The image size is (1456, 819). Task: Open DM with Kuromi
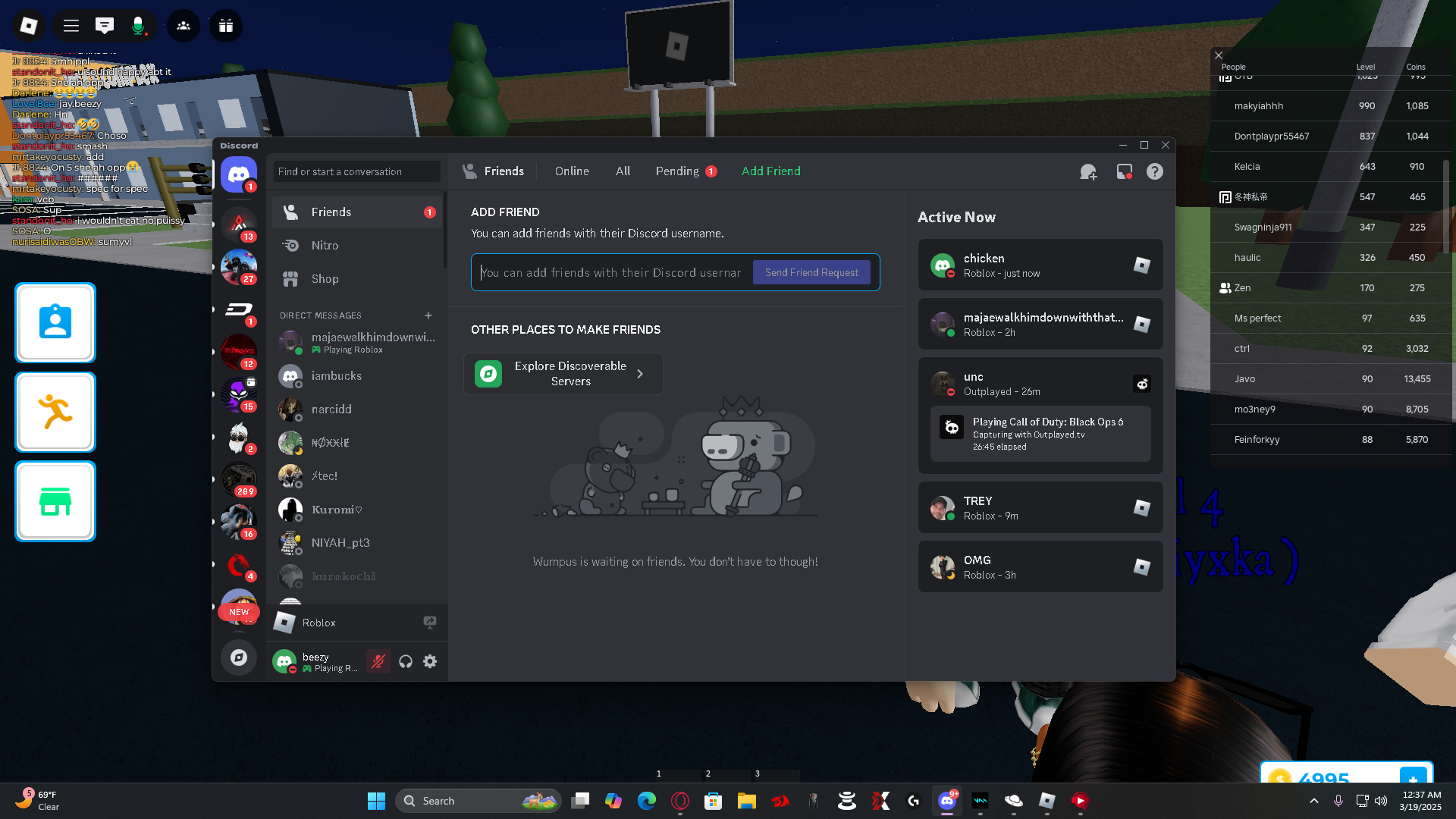pos(357,510)
